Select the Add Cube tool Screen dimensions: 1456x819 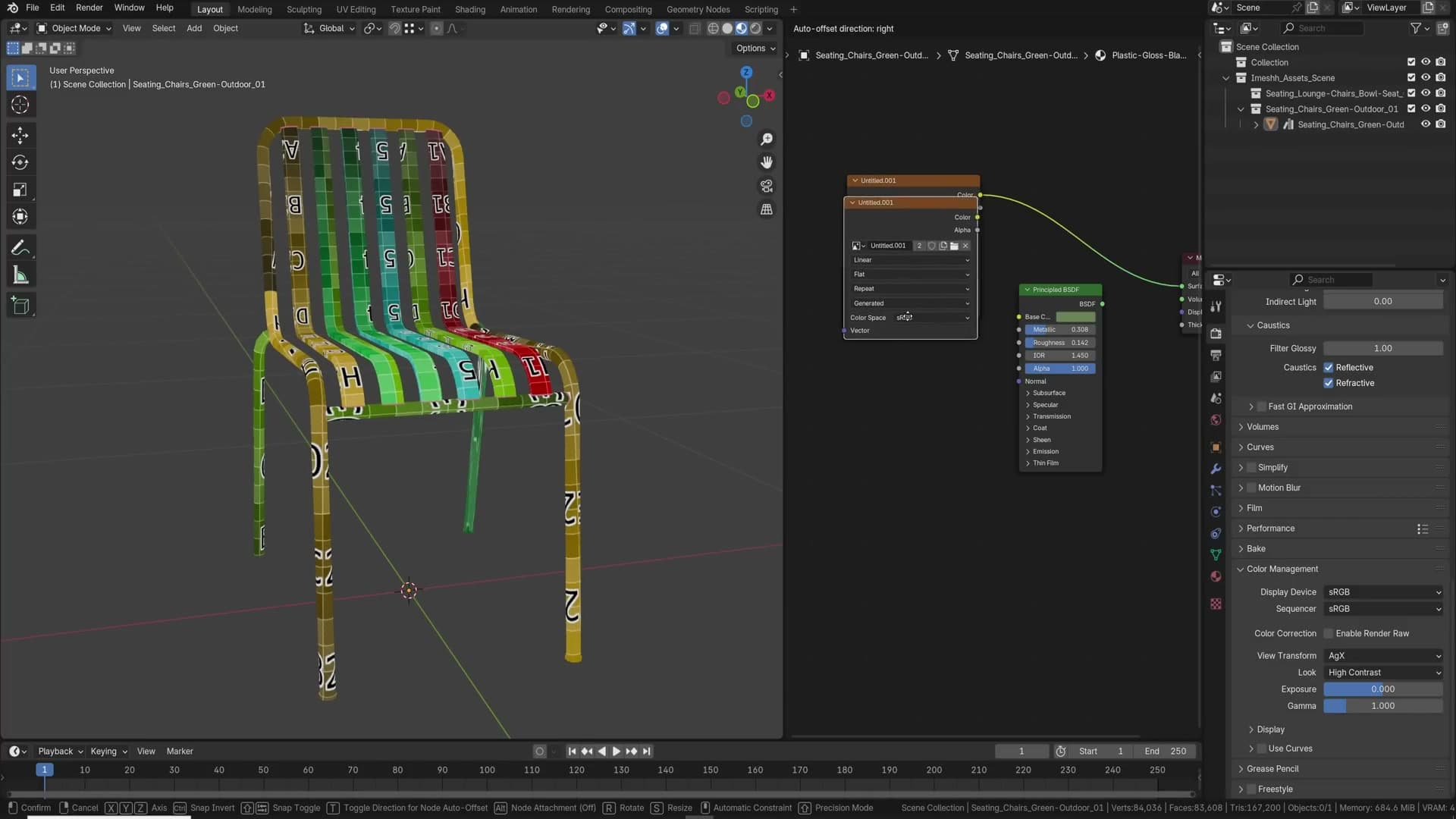tap(20, 306)
